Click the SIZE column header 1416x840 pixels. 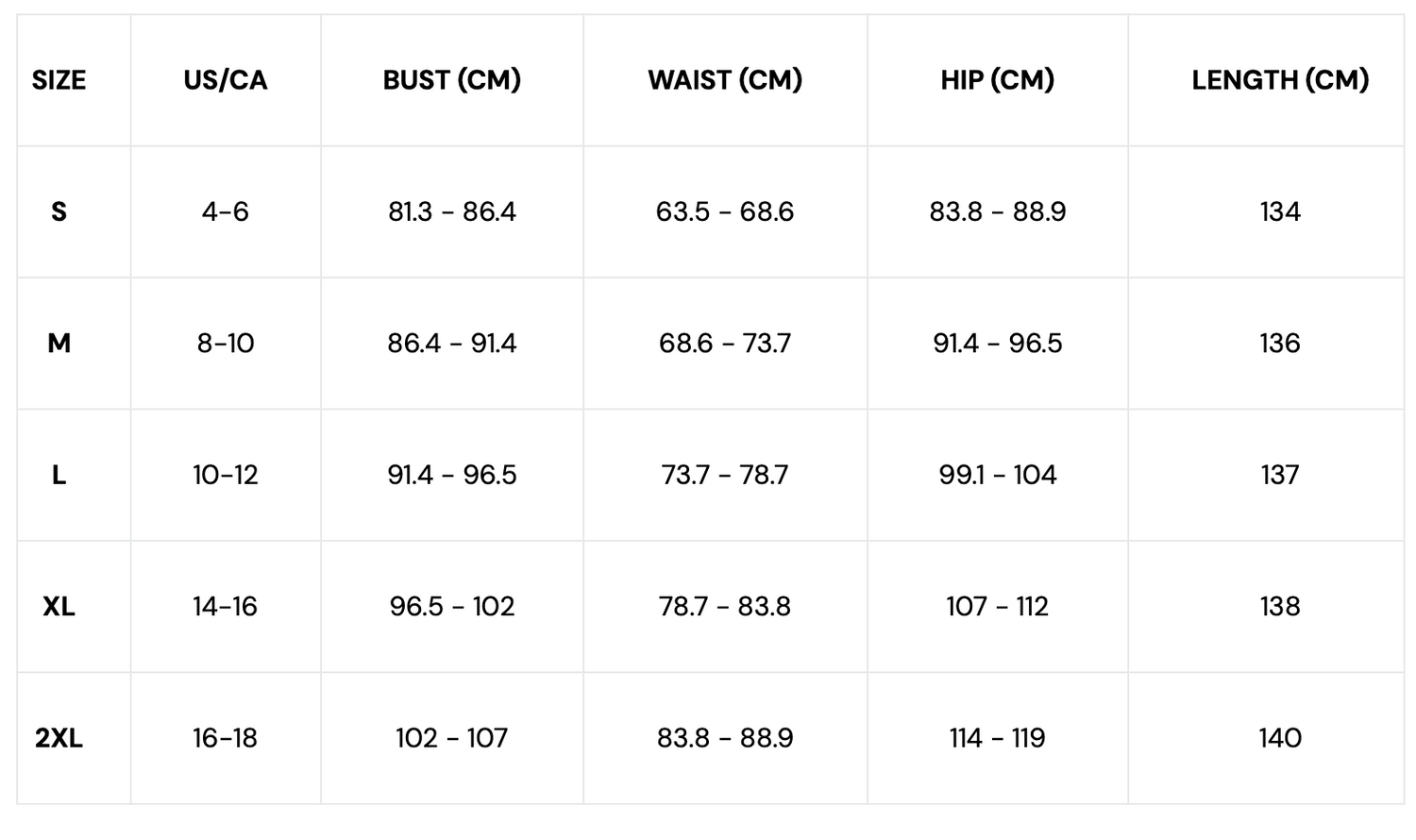click(59, 80)
